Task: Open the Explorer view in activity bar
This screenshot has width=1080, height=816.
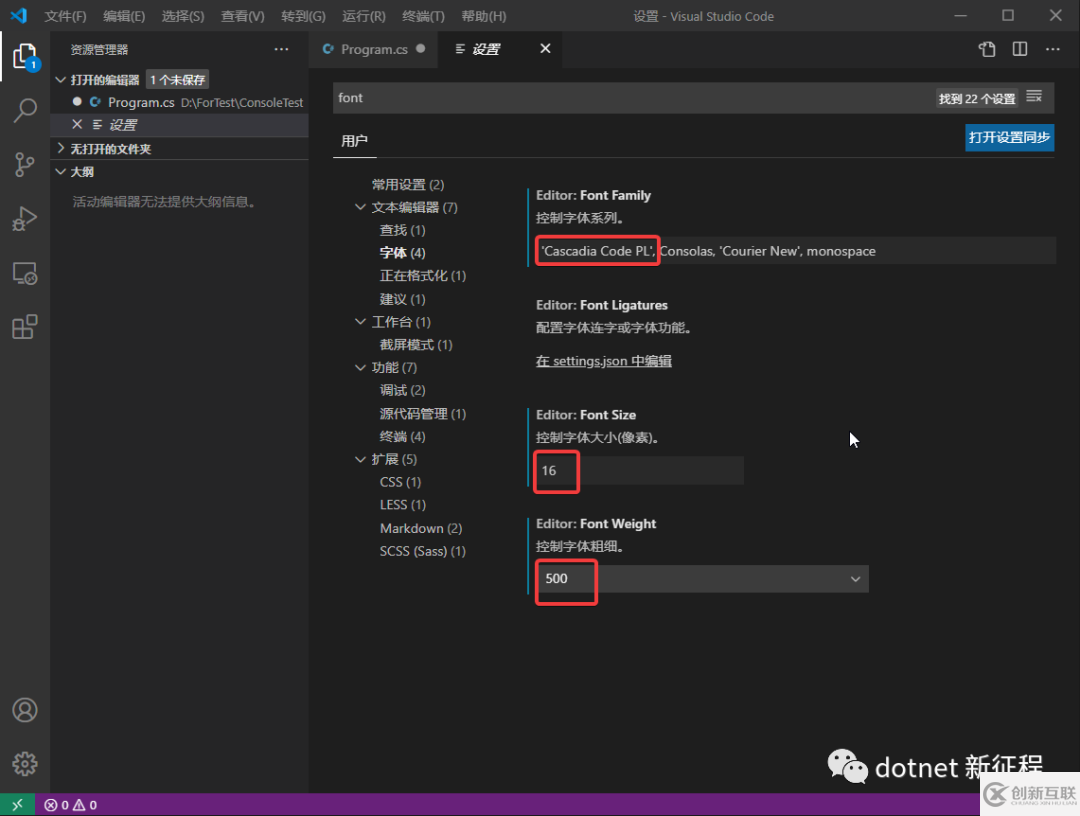Action: pyautogui.click(x=24, y=57)
